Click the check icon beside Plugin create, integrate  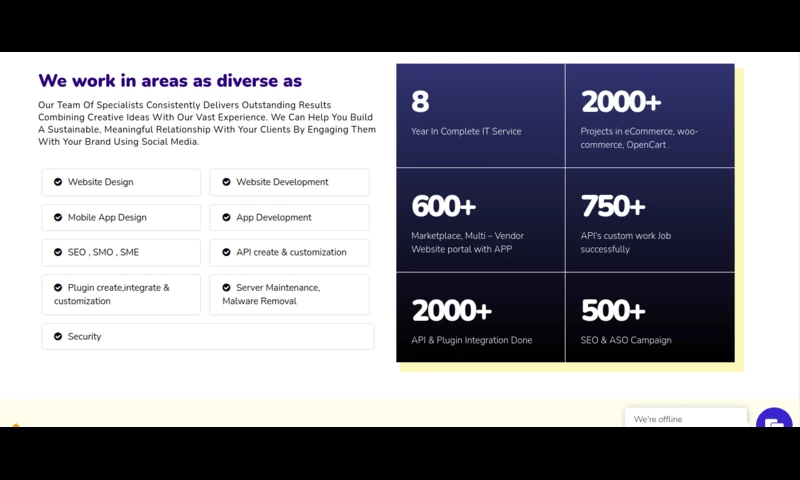tap(58, 288)
